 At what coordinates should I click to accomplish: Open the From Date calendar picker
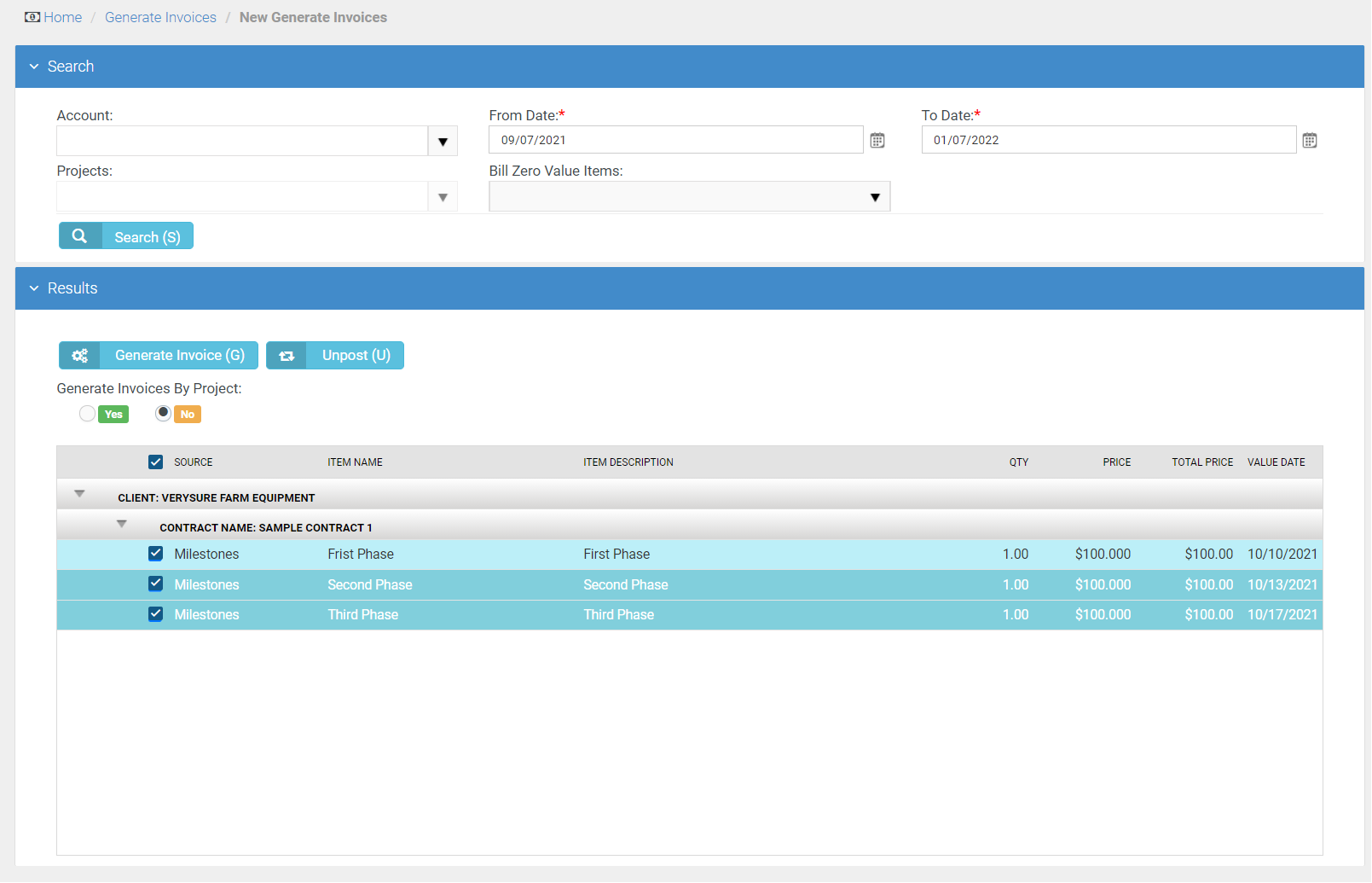tap(877, 141)
